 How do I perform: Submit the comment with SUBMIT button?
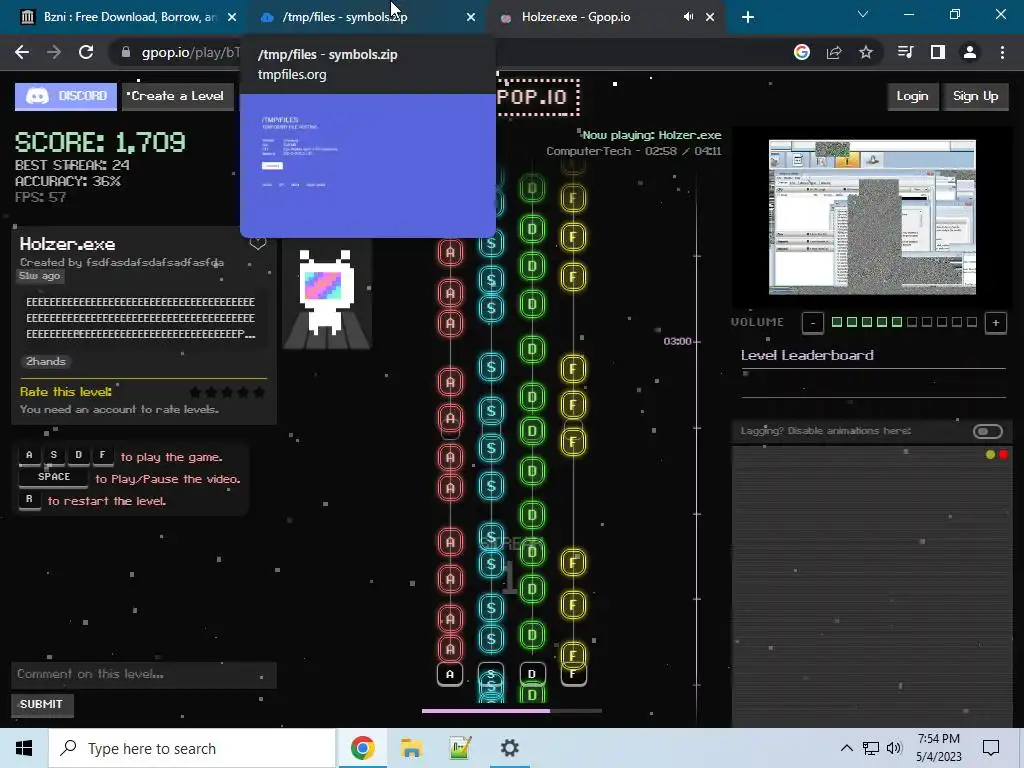click(x=42, y=705)
